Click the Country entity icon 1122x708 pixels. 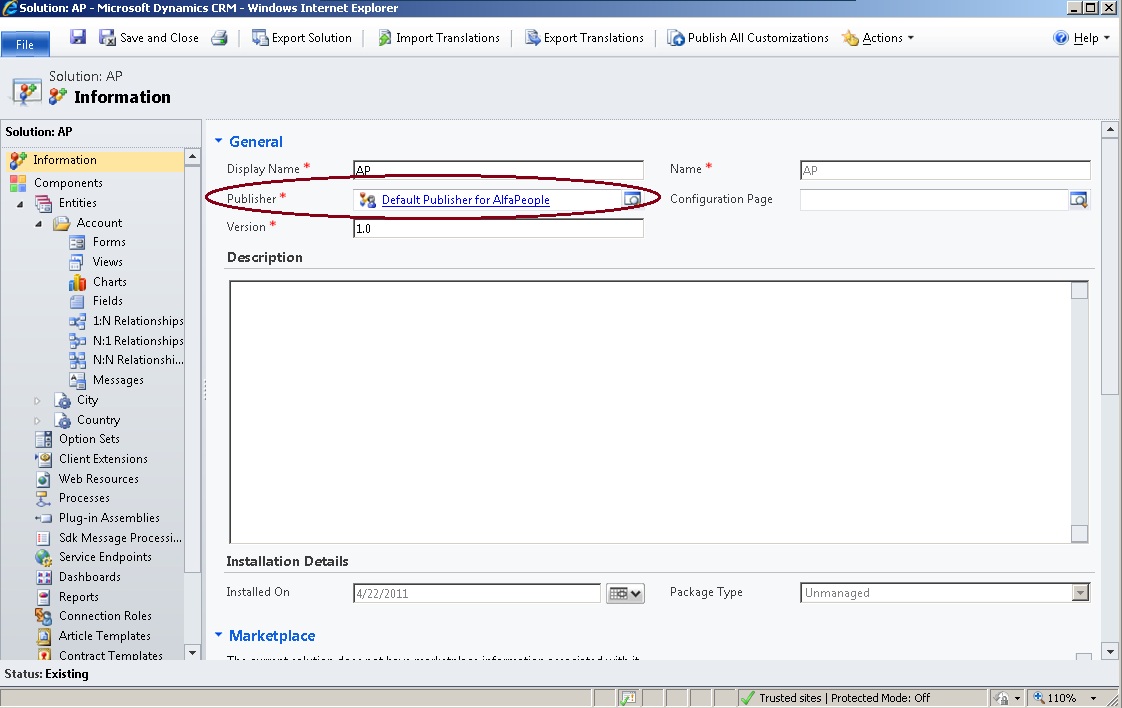click(63, 420)
